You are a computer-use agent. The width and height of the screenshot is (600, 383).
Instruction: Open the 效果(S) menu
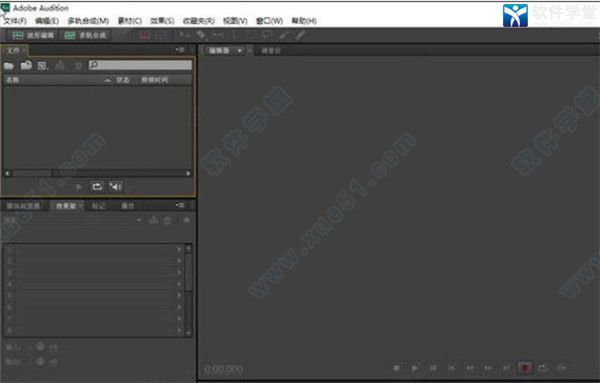[x=162, y=21]
